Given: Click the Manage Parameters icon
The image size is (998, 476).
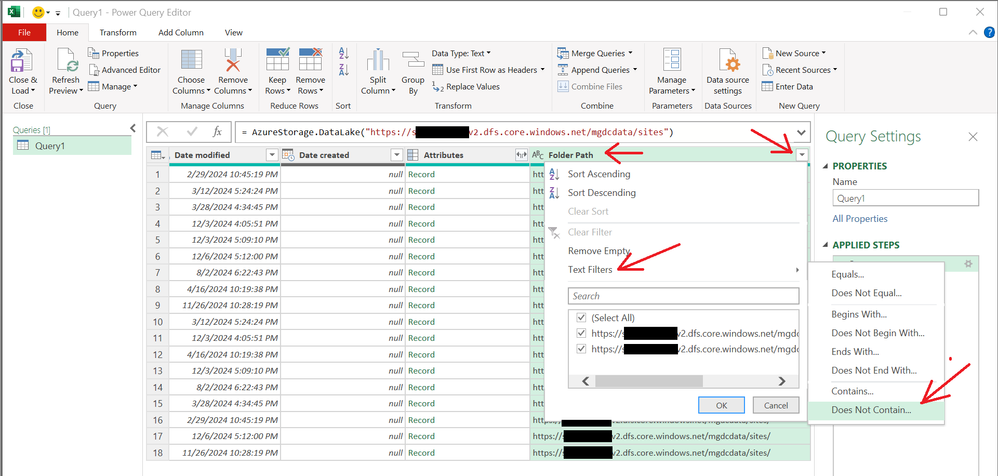Looking at the screenshot, I should click(672, 61).
